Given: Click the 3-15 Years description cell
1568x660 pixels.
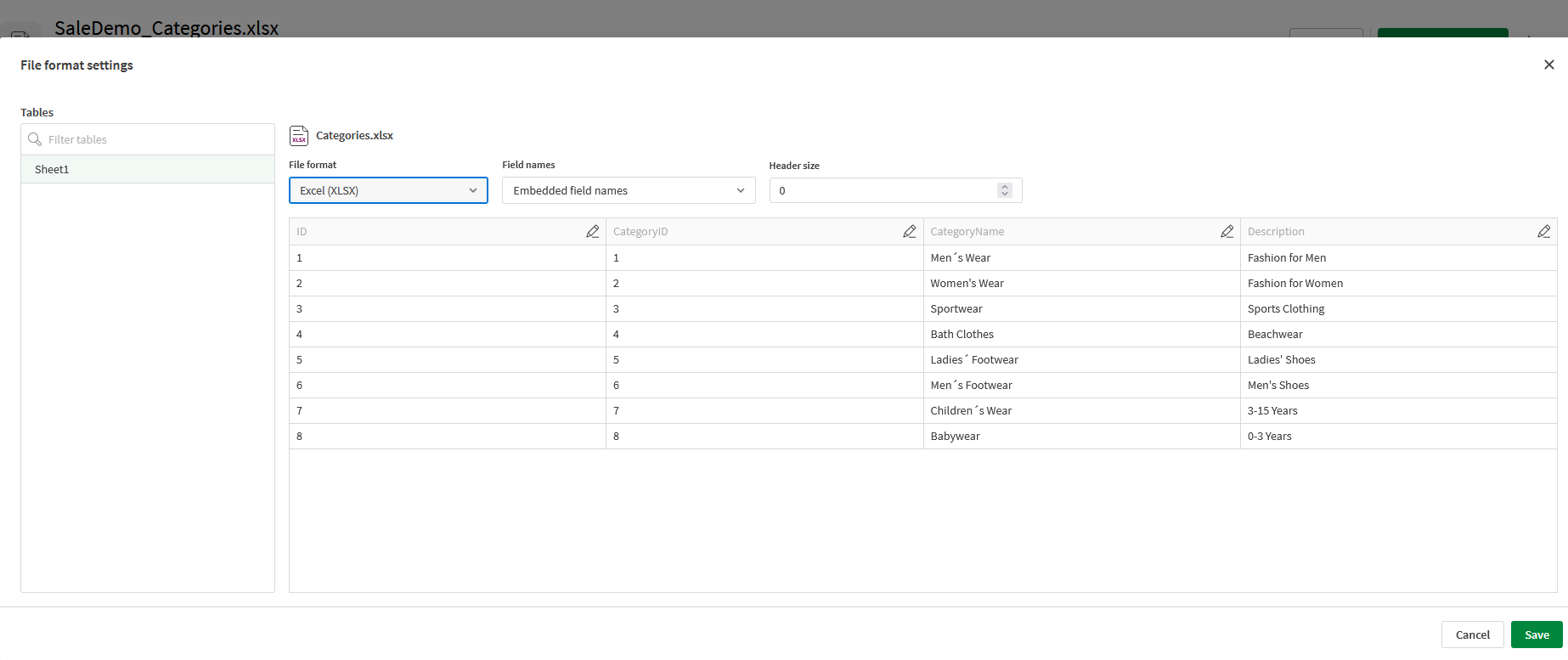Looking at the screenshot, I should (1272, 411).
